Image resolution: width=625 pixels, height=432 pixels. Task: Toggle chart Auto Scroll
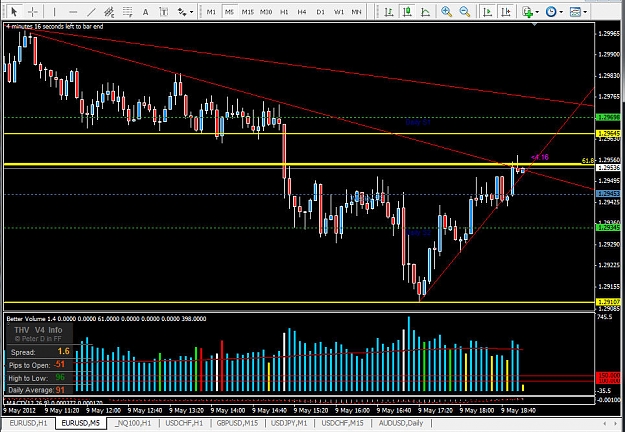pos(487,12)
